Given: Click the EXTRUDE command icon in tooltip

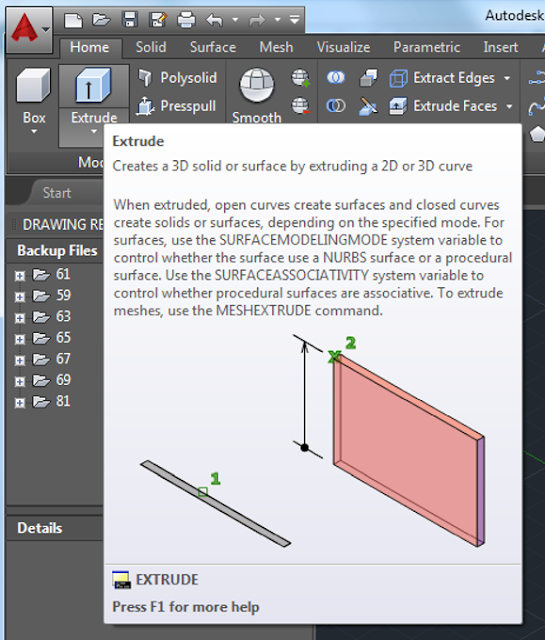Looking at the screenshot, I should (121, 580).
